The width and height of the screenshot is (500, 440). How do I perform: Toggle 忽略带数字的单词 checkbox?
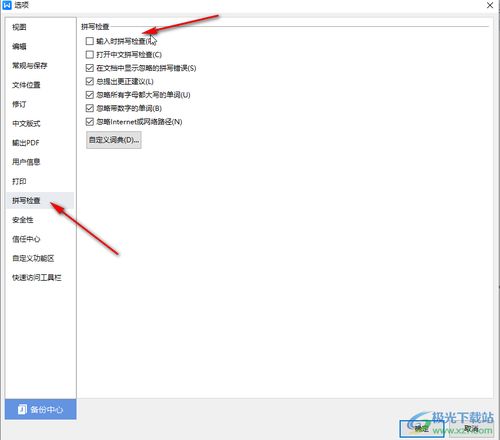[x=90, y=108]
